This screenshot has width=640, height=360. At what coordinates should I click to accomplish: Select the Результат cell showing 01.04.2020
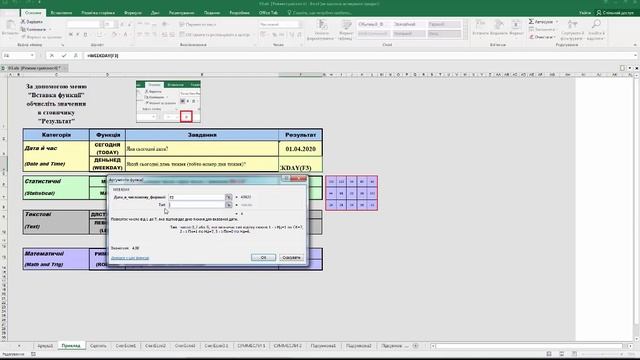coord(300,149)
